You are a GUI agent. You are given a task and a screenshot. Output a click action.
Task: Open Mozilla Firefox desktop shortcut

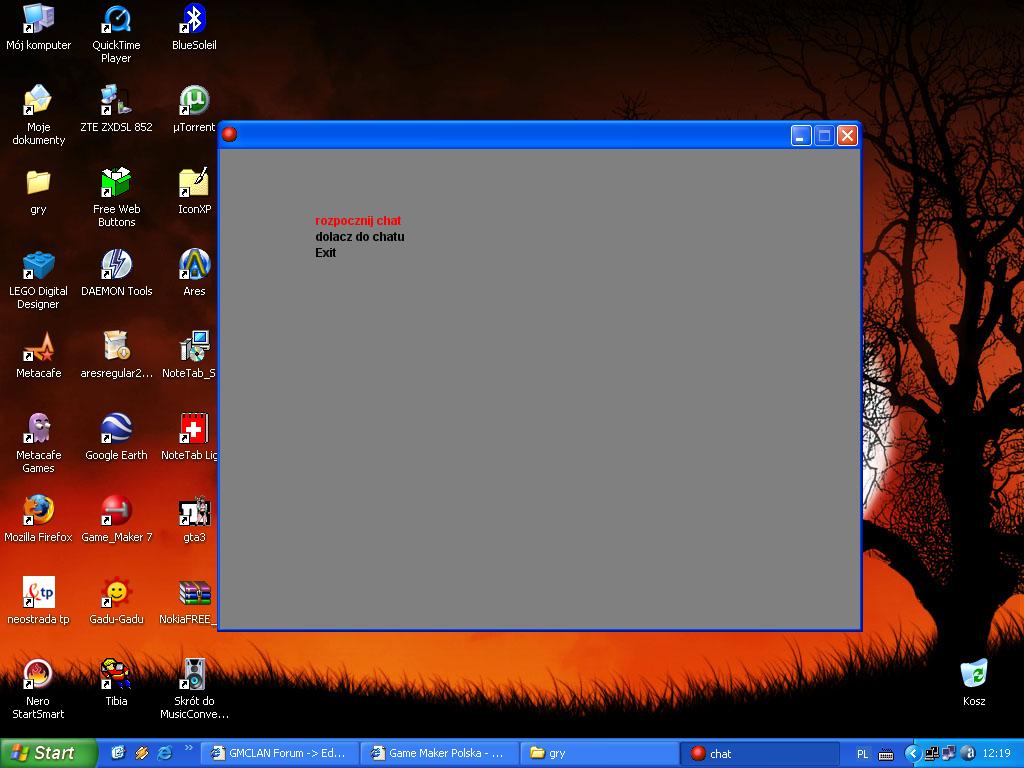pyautogui.click(x=38, y=511)
